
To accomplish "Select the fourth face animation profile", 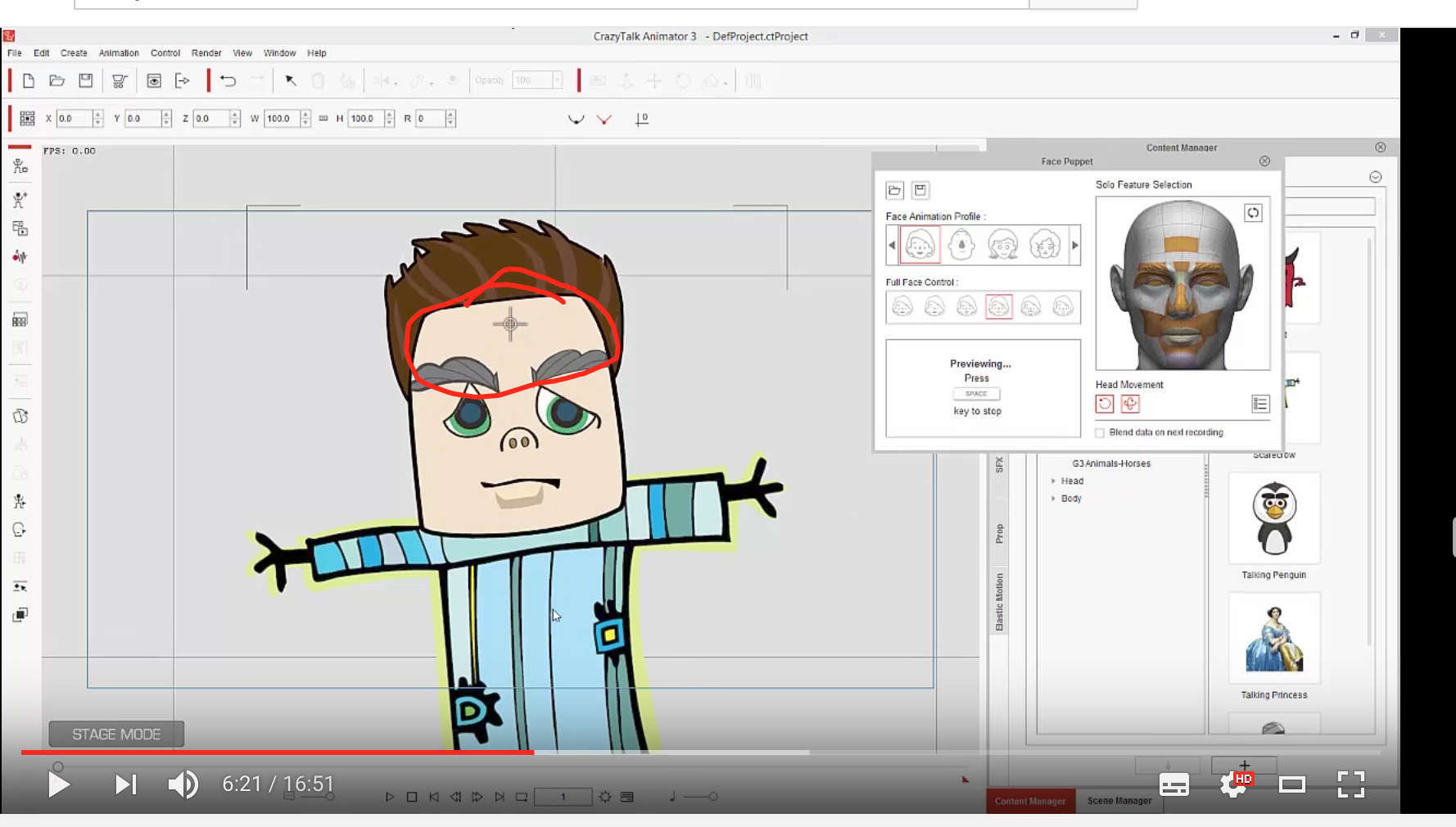I will tap(1045, 245).
